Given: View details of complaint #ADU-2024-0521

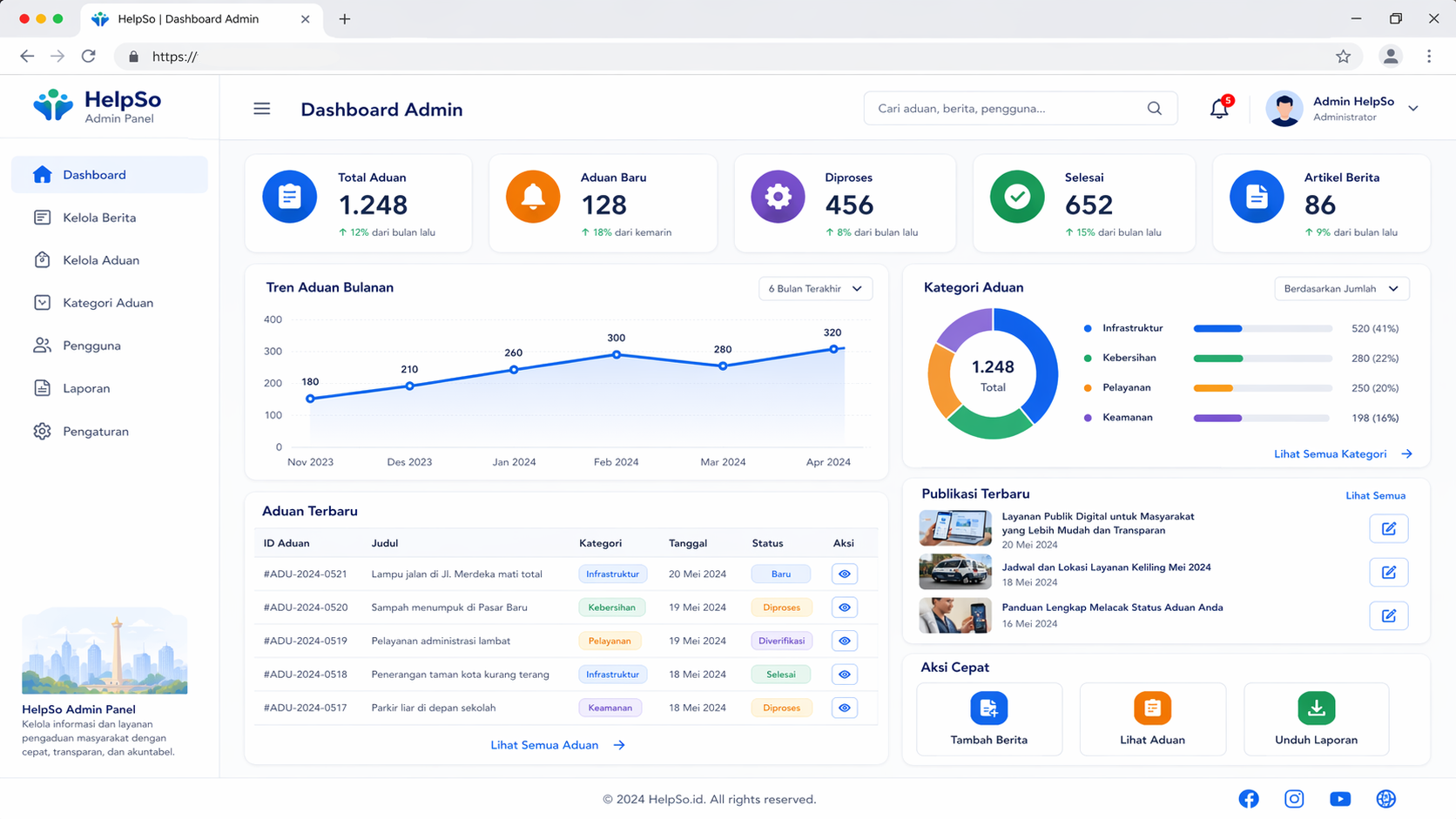Looking at the screenshot, I should click(845, 574).
